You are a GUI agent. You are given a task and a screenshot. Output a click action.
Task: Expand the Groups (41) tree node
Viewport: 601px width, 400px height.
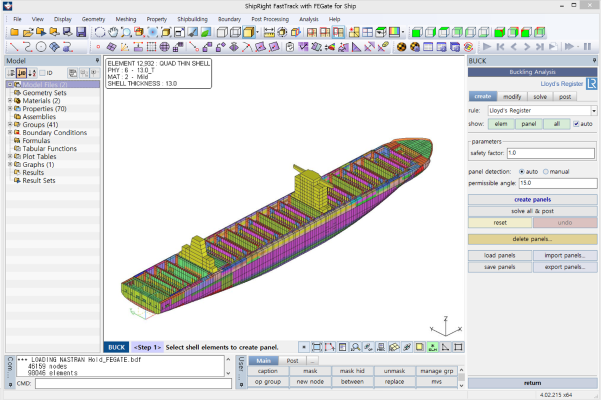9,124
